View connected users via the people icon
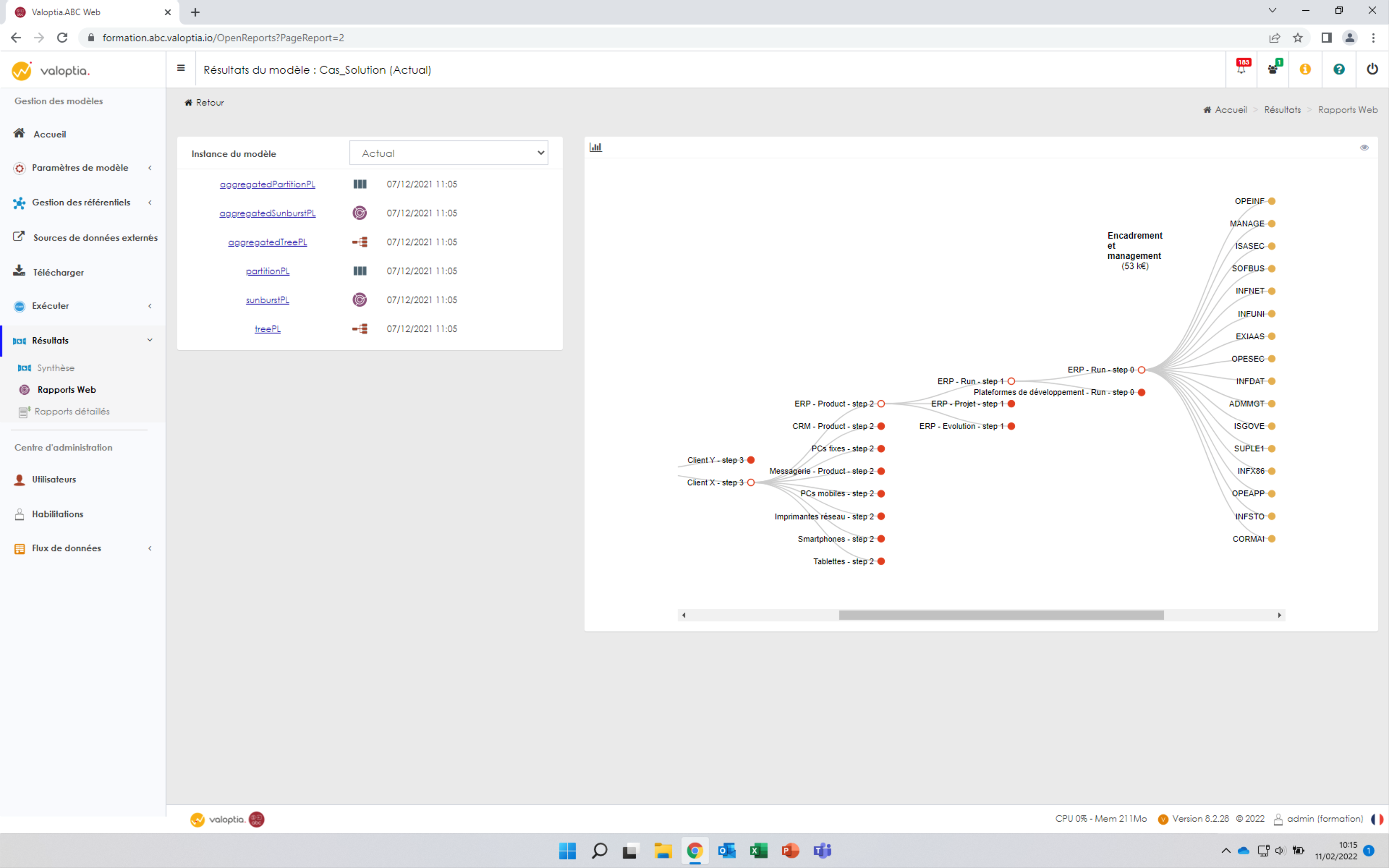 (1274, 69)
